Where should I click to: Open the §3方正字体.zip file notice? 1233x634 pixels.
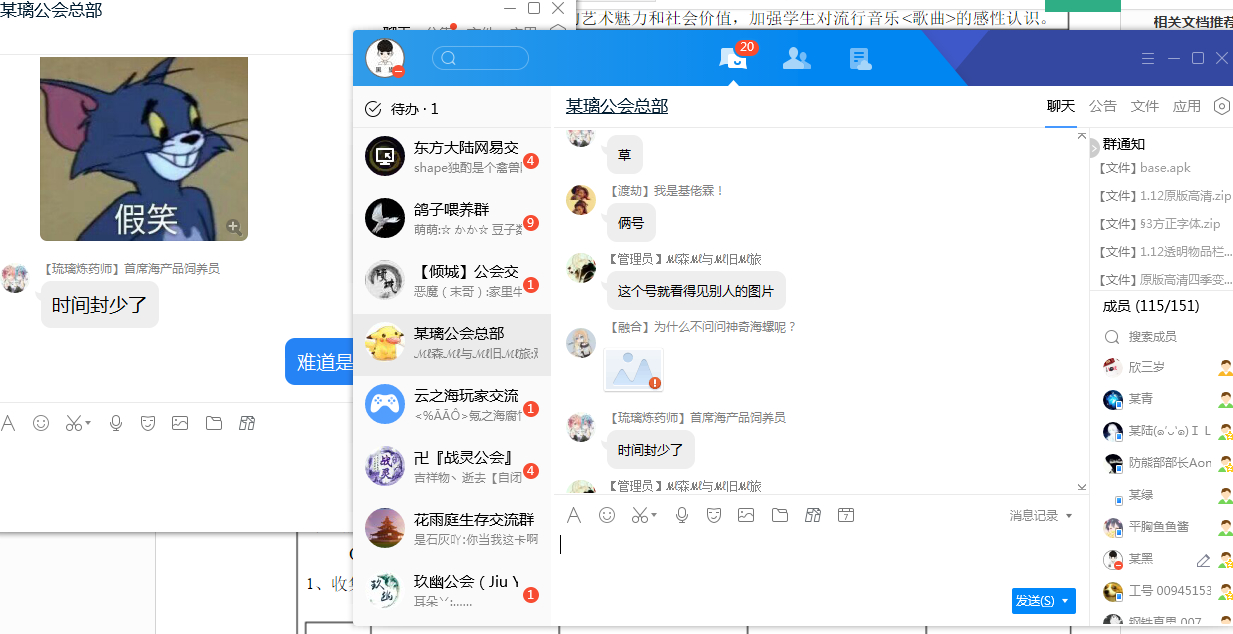(x=1160, y=224)
